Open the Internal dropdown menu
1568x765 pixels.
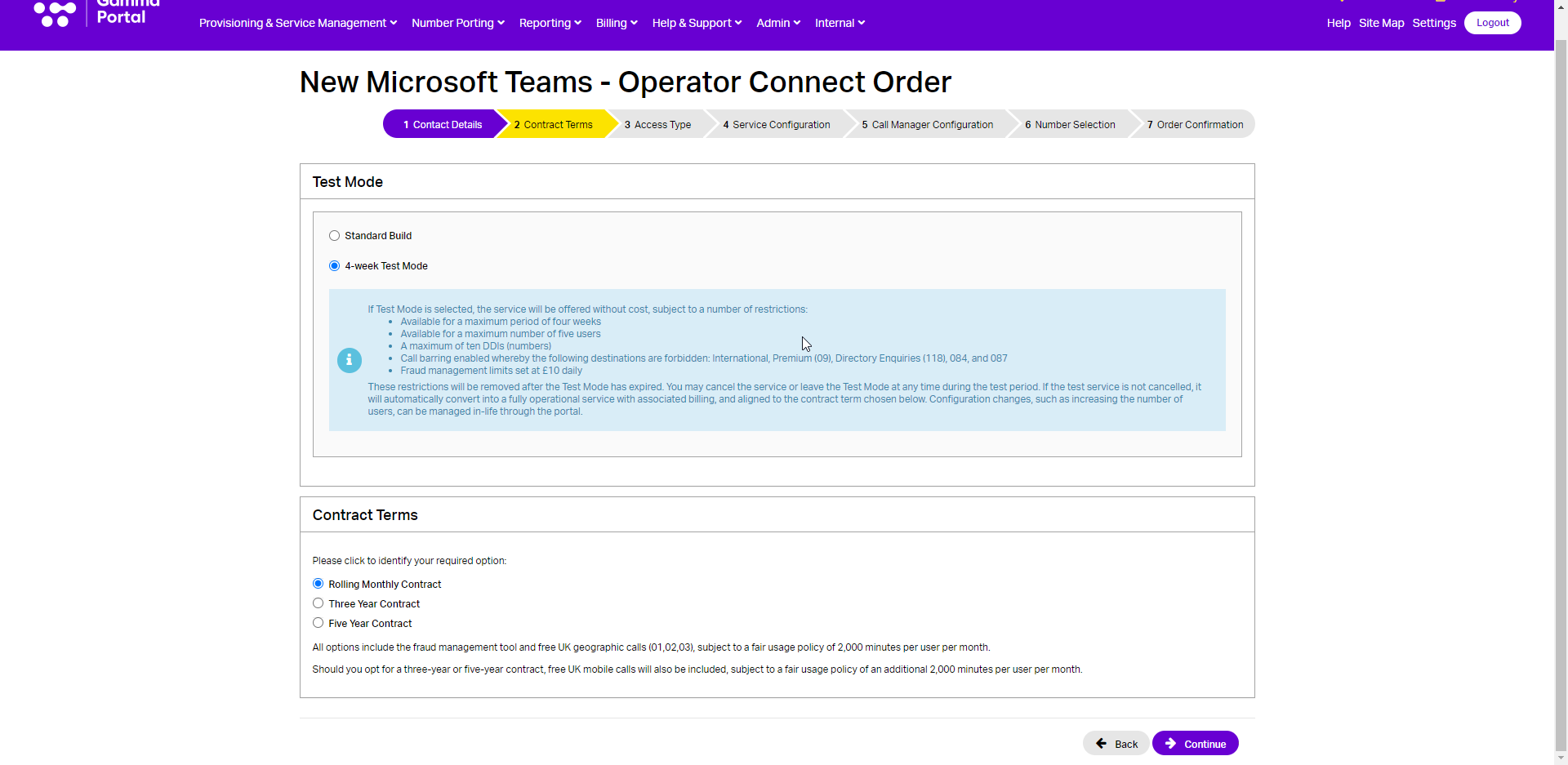click(840, 23)
